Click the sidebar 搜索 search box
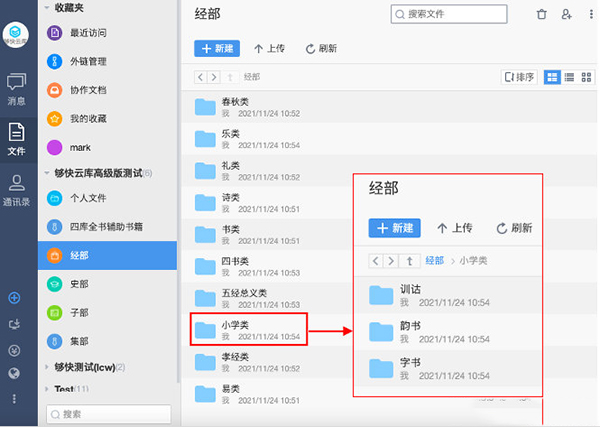Screen dimensions: 600x427 point(109,414)
